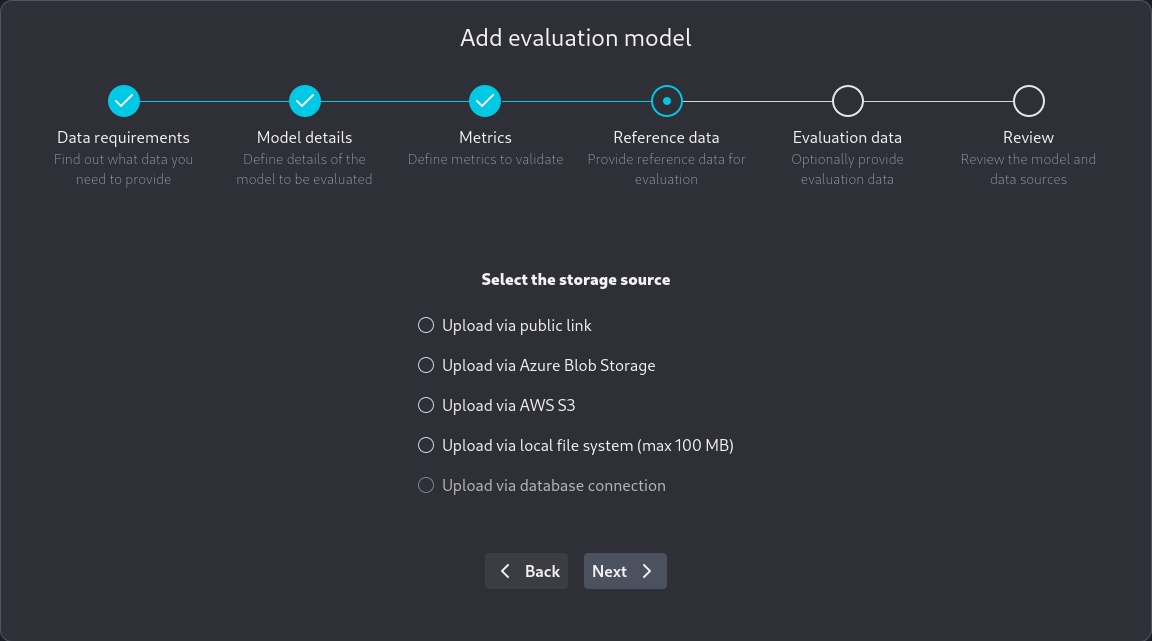The height and width of the screenshot is (641, 1152).
Task: Click the "Reference data" step label
Action: coord(666,138)
